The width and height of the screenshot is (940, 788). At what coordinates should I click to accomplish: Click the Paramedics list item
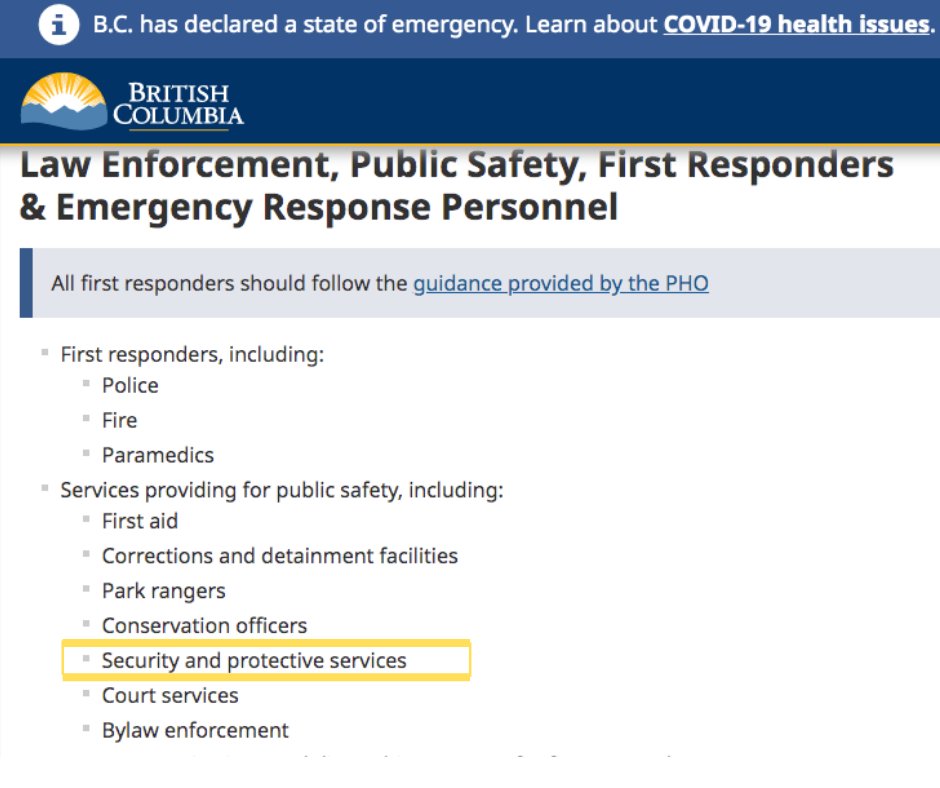pyautogui.click(x=158, y=455)
